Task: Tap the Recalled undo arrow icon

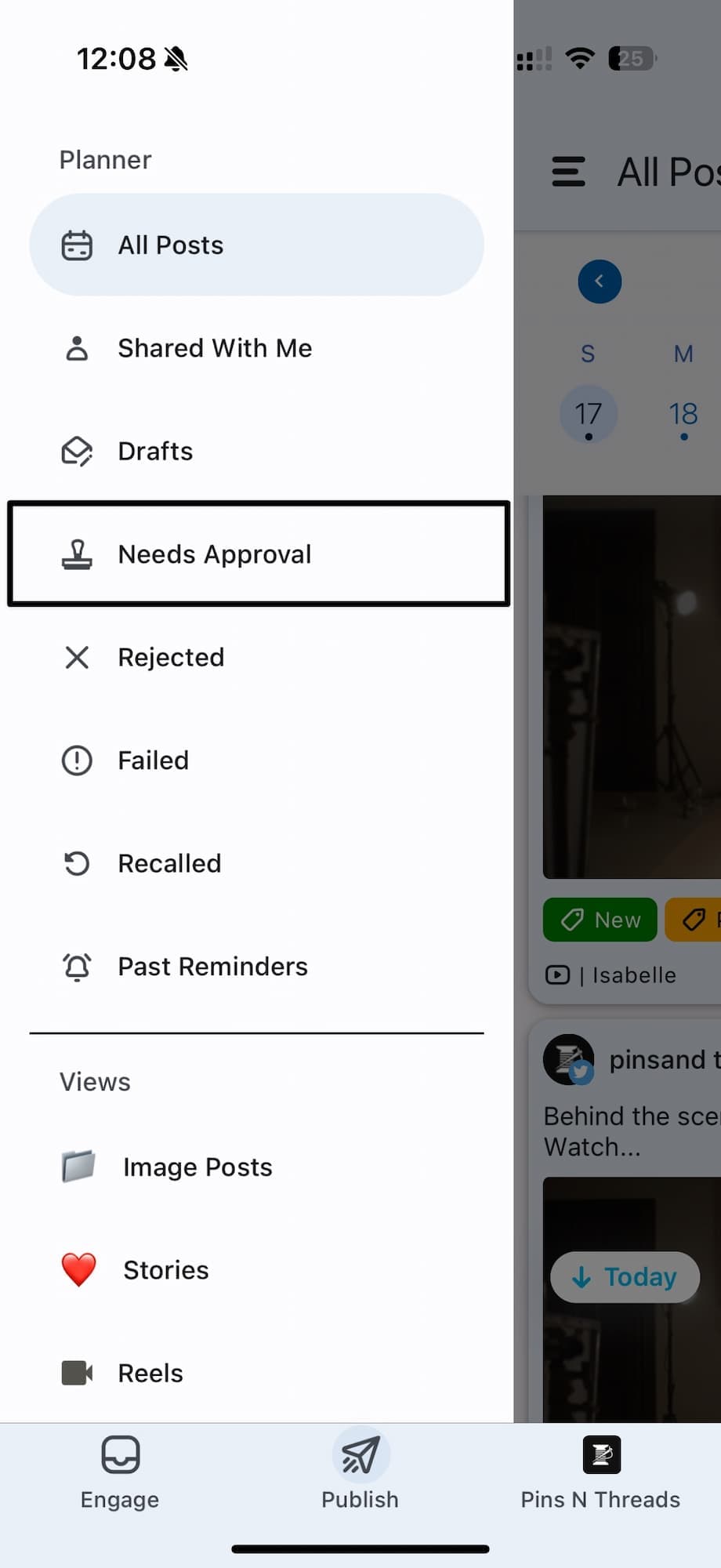Action: 77,864
